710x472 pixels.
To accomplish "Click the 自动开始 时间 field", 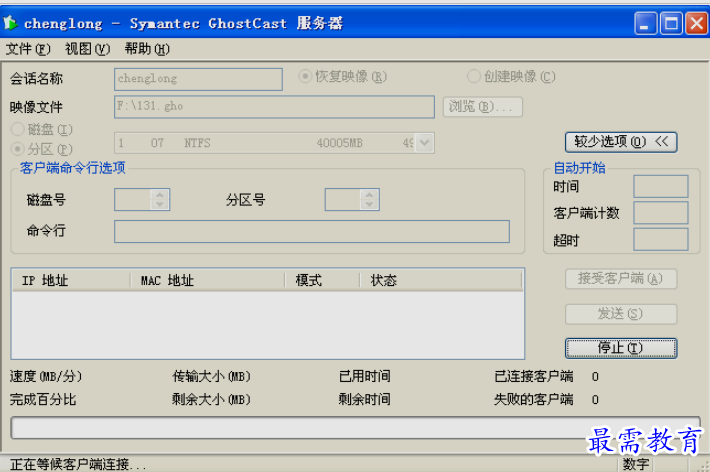I will click(x=661, y=187).
